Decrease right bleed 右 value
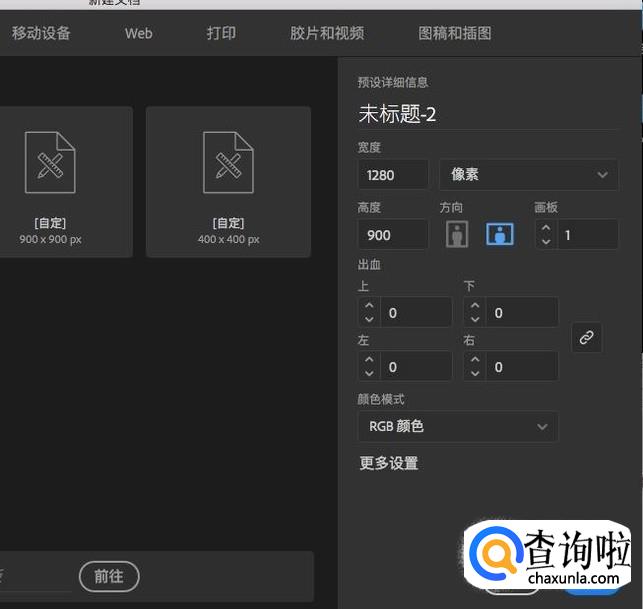643x609 pixels. click(475, 373)
